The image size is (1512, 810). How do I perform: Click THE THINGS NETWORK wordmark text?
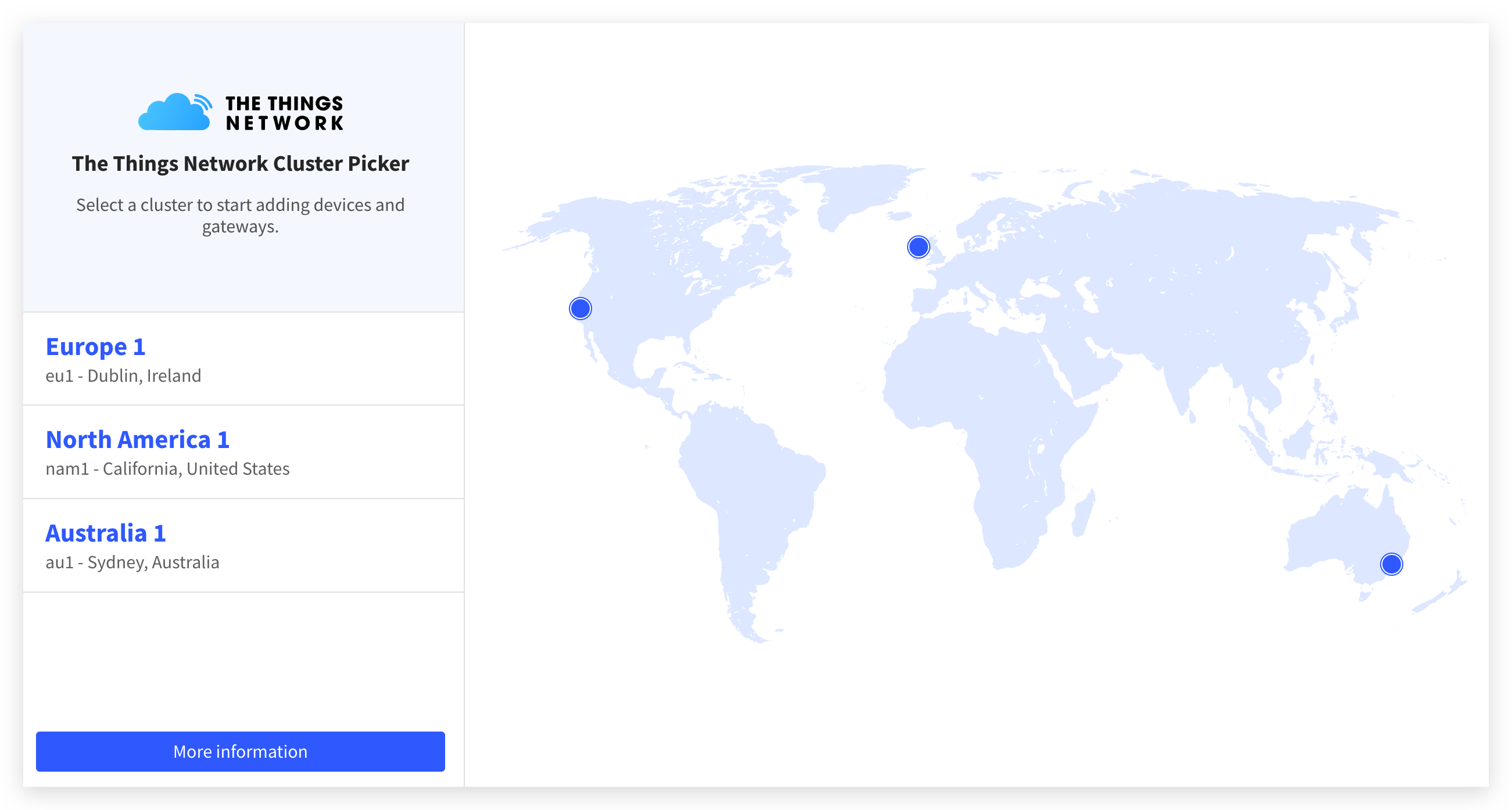[285, 113]
